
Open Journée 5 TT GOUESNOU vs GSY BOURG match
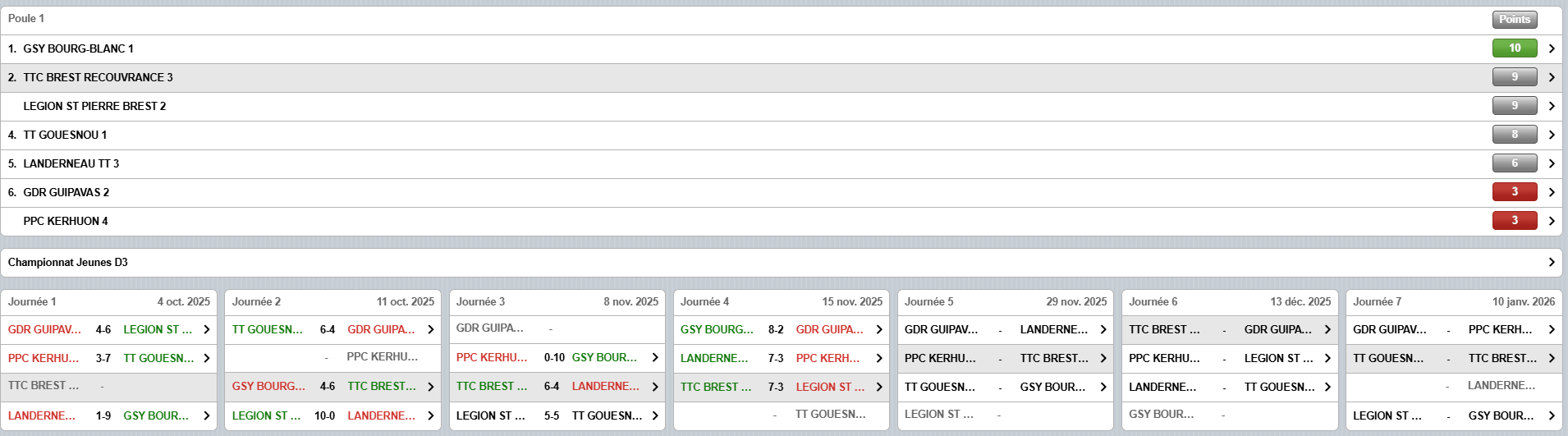[1005, 387]
